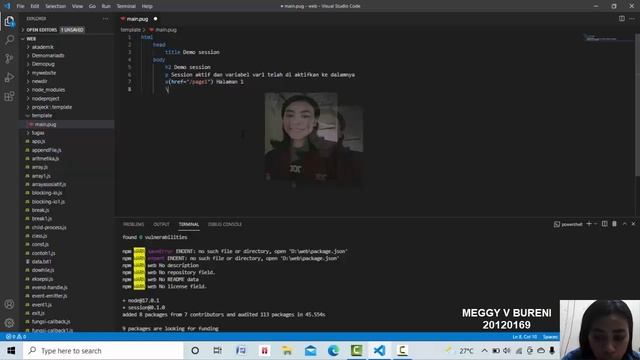The height and width of the screenshot is (360, 640).
Task: Open the Help menu
Action: [147, 6]
